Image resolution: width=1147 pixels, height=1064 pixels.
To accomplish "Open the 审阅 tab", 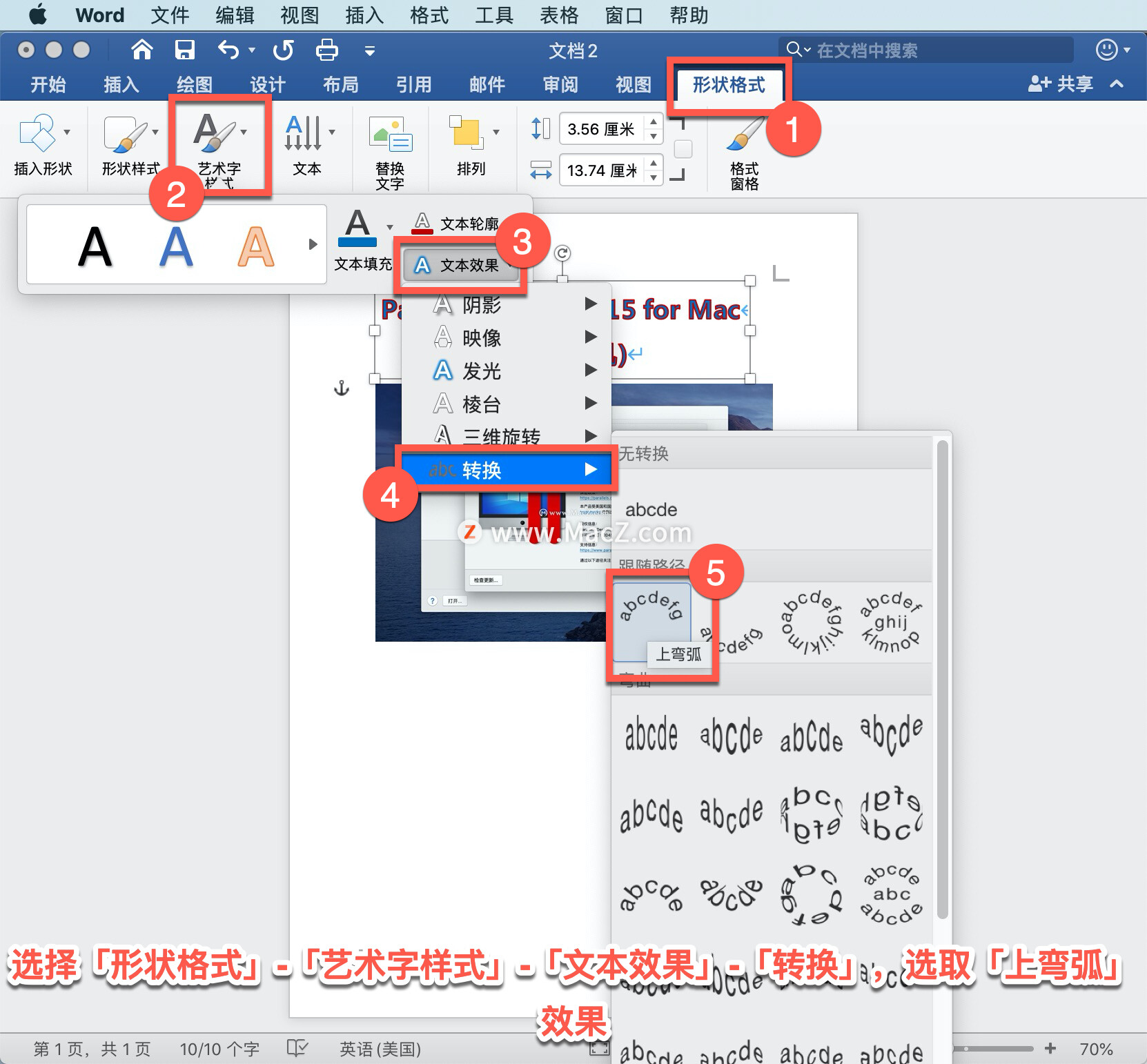I will point(560,84).
